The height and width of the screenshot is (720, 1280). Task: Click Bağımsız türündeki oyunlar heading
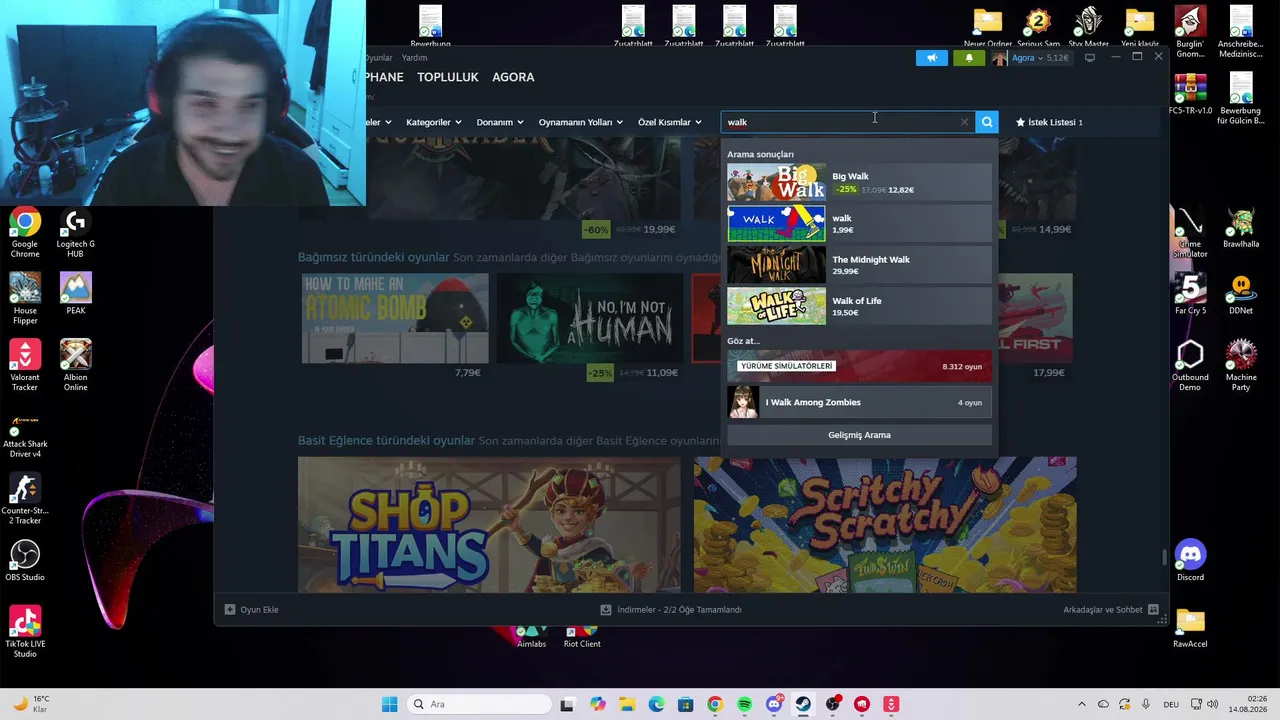pyautogui.click(x=373, y=257)
